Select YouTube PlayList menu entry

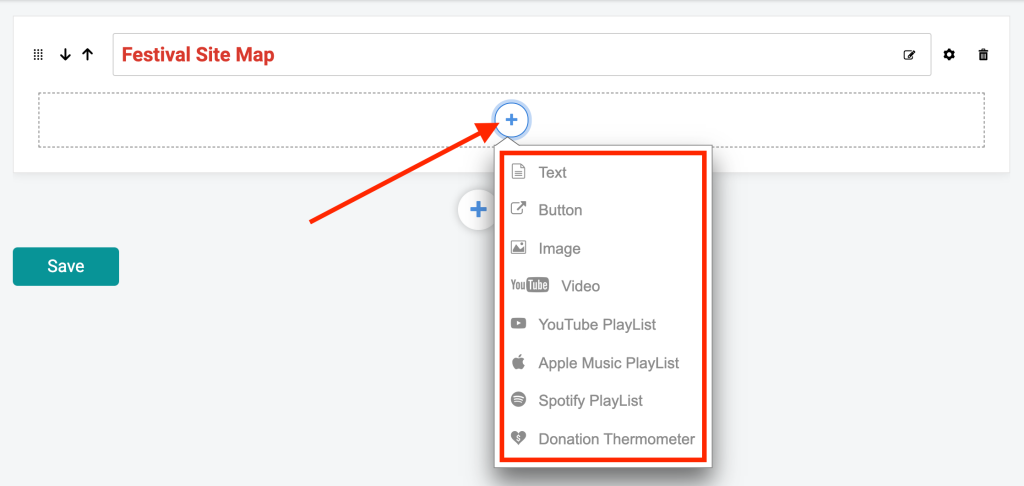(603, 324)
